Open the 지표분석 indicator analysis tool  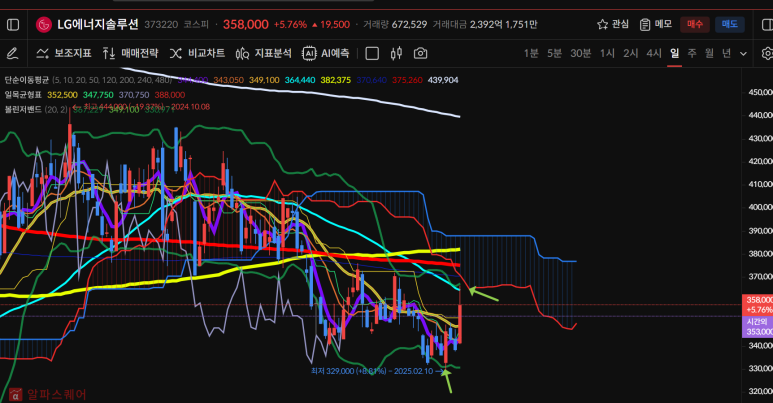263,53
